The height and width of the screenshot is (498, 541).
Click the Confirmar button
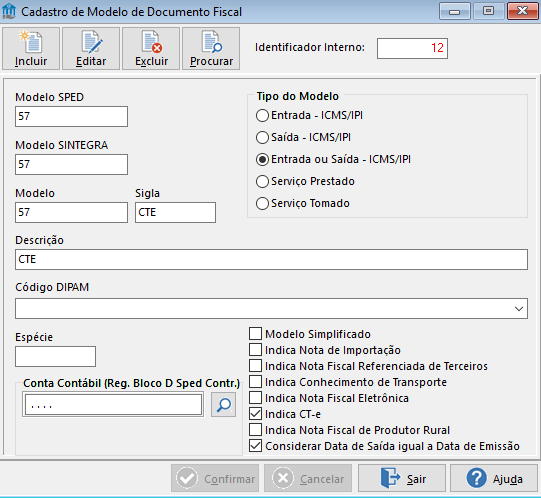215,478
